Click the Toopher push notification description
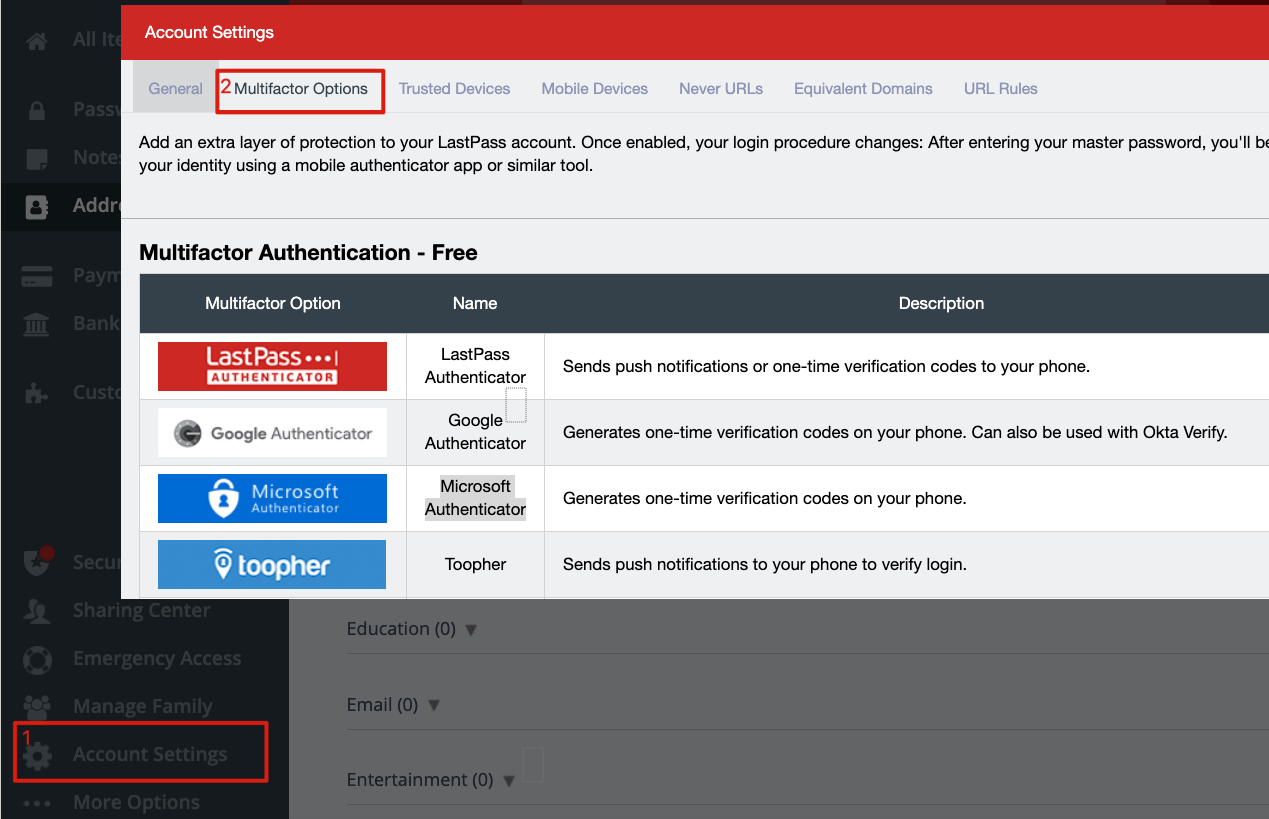 765,564
